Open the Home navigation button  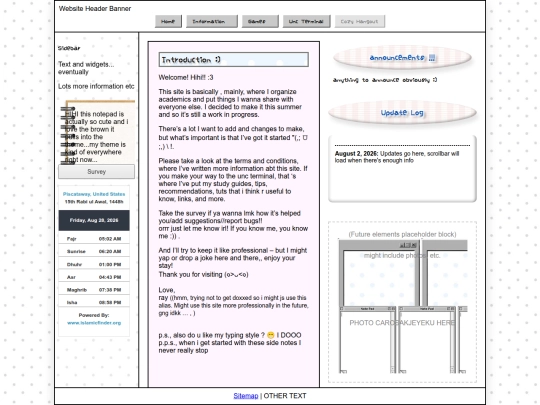pos(168,21)
